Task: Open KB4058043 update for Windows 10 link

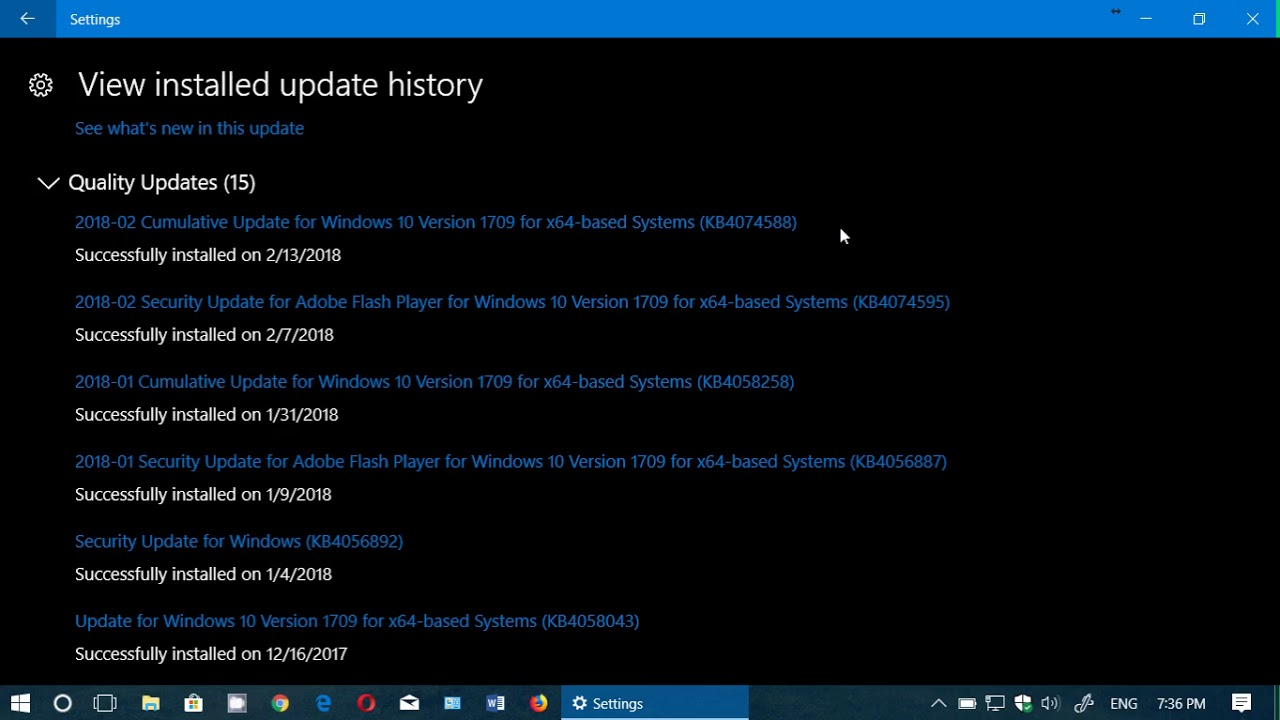Action: tap(357, 621)
